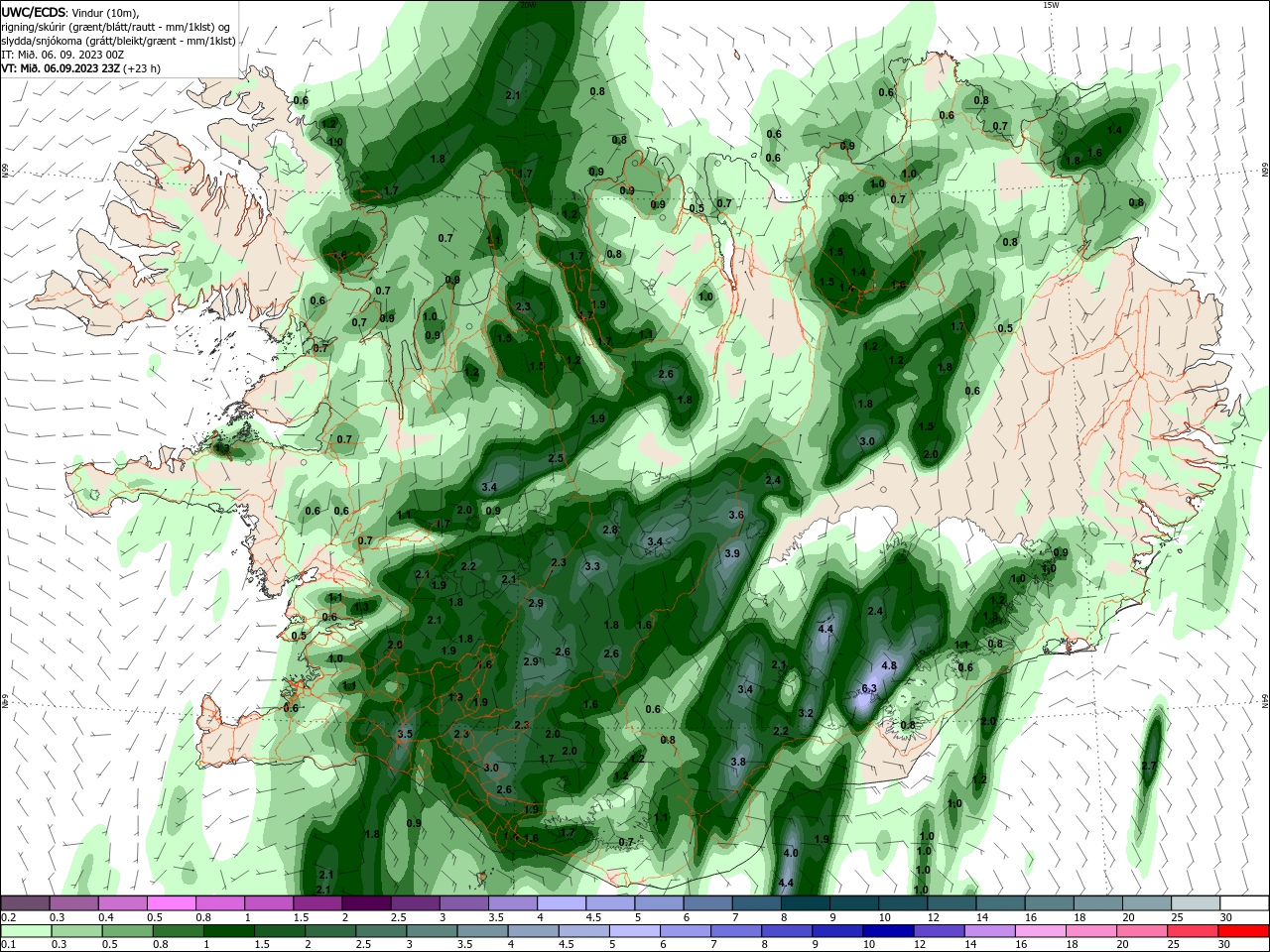Select the 2.5 precipitation value

pyautogui.click(x=556, y=457)
